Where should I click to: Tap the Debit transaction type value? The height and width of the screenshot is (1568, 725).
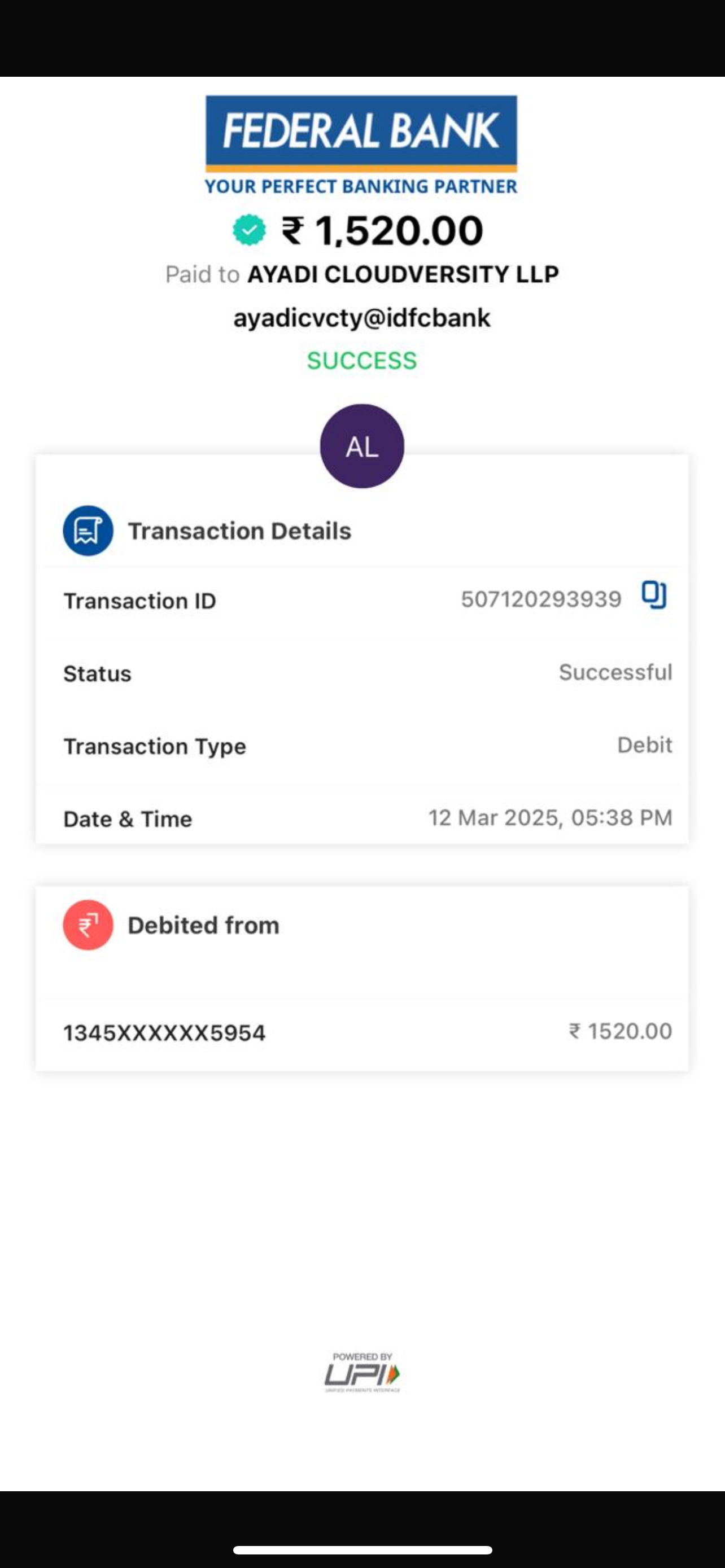click(x=644, y=745)
